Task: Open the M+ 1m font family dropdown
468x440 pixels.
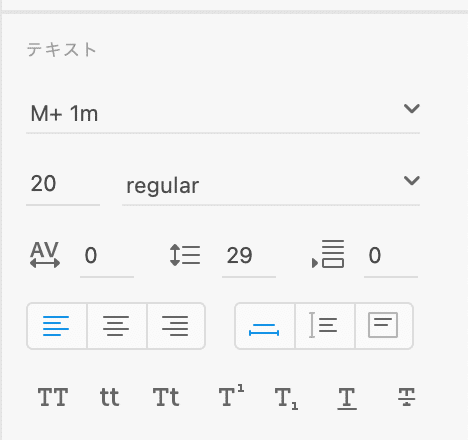Action: coord(223,113)
